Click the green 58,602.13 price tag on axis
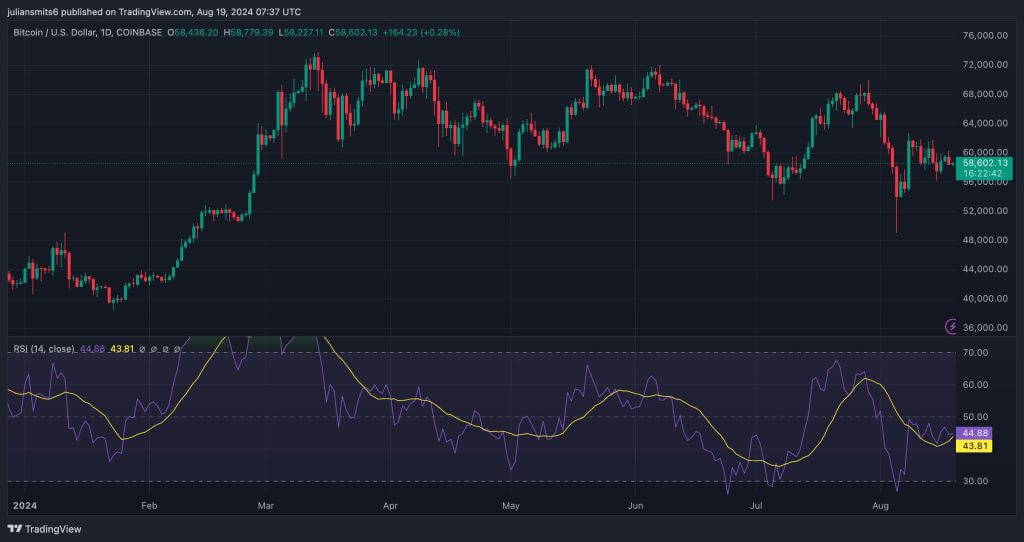1024x542 pixels. (984, 162)
